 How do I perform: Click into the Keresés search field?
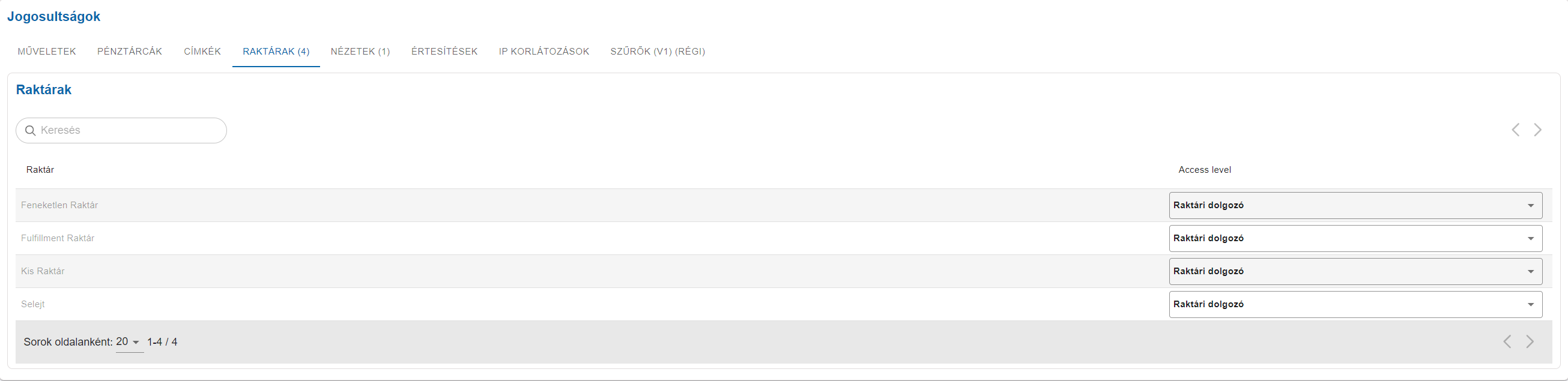coord(121,130)
